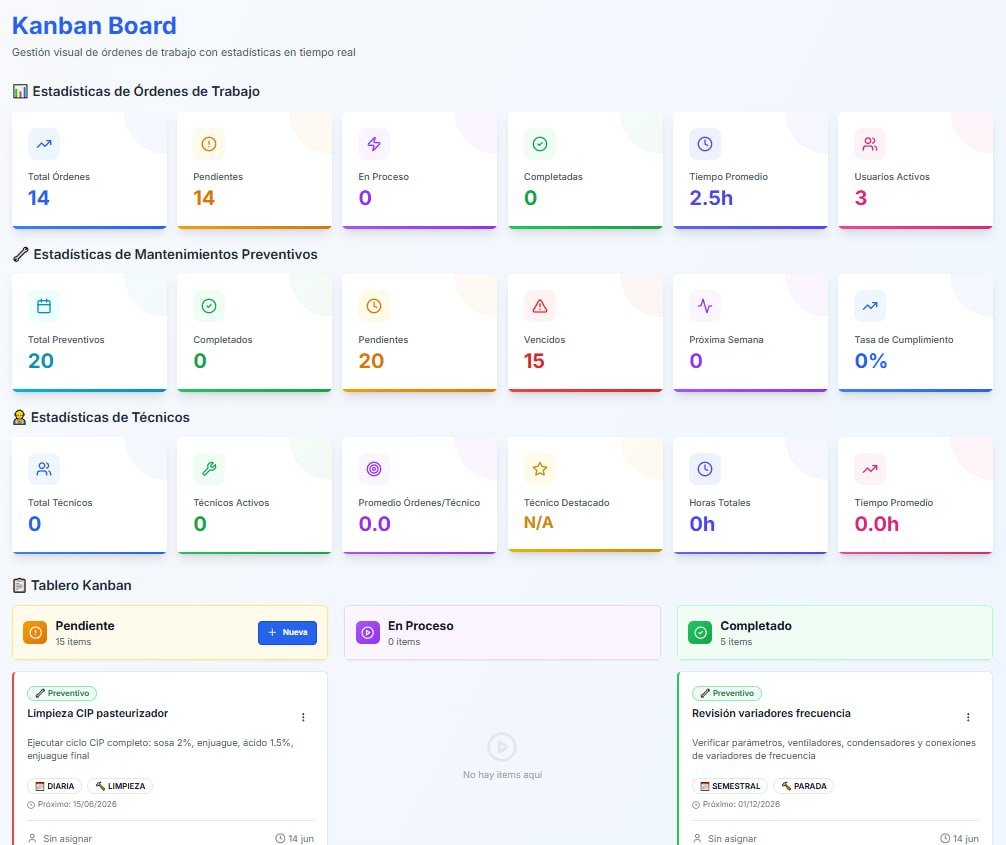Click the Total Órdenes trending-arrow icon
This screenshot has width=1006, height=845.
44,144
